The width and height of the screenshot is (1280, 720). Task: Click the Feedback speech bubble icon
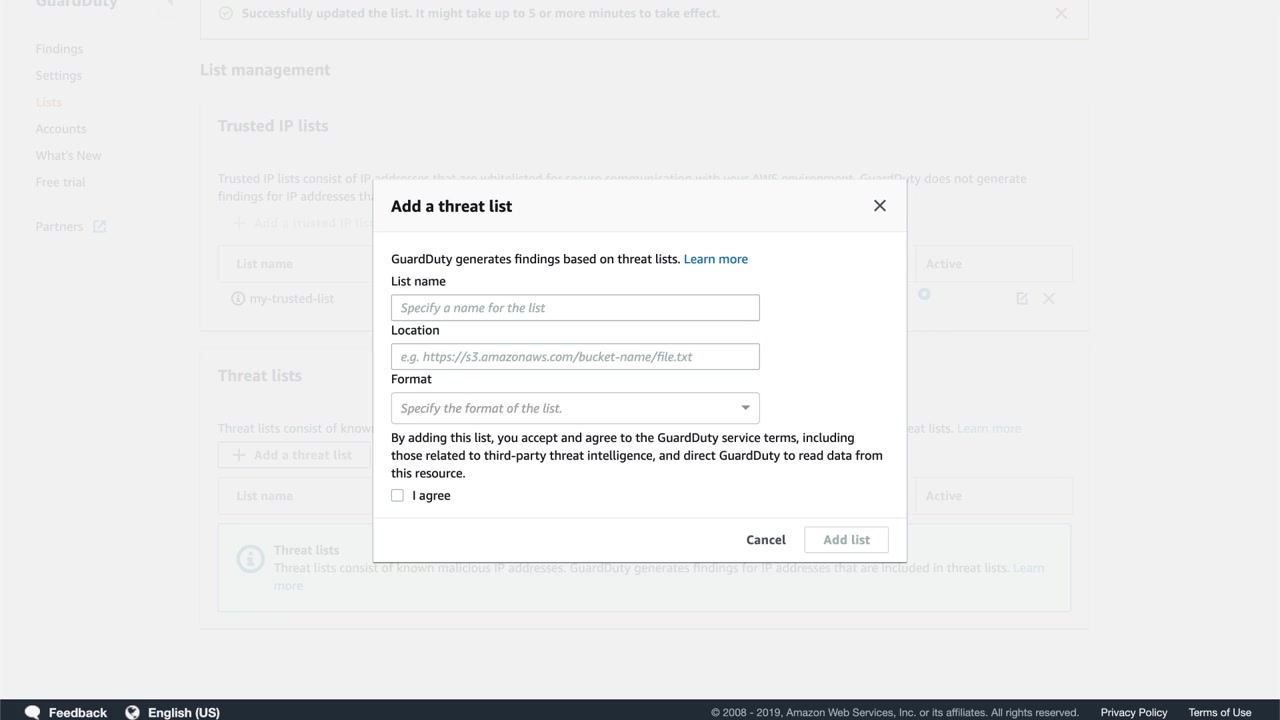pos(33,712)
